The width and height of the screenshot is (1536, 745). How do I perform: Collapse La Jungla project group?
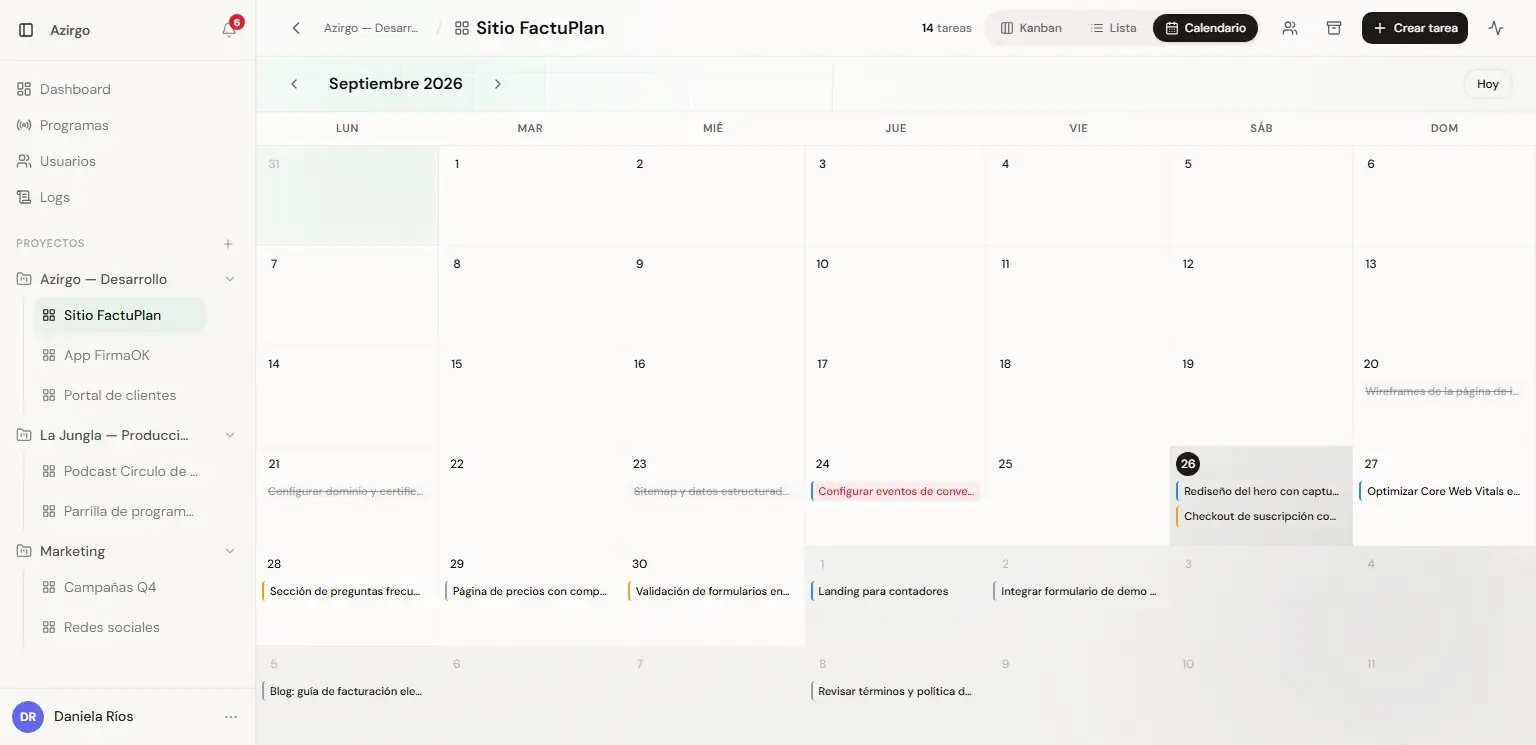230,435
